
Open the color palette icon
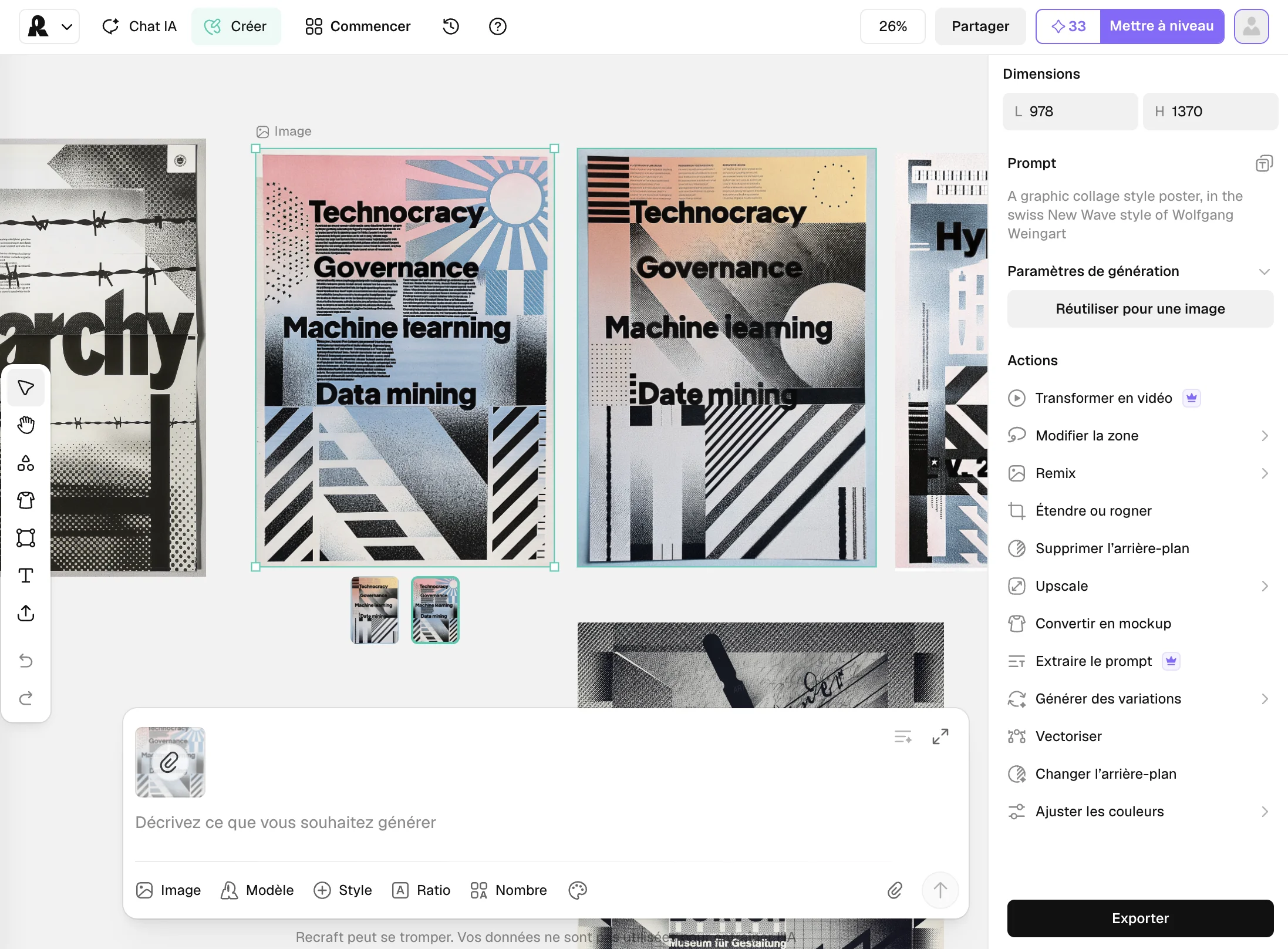[x=578, y=890]
